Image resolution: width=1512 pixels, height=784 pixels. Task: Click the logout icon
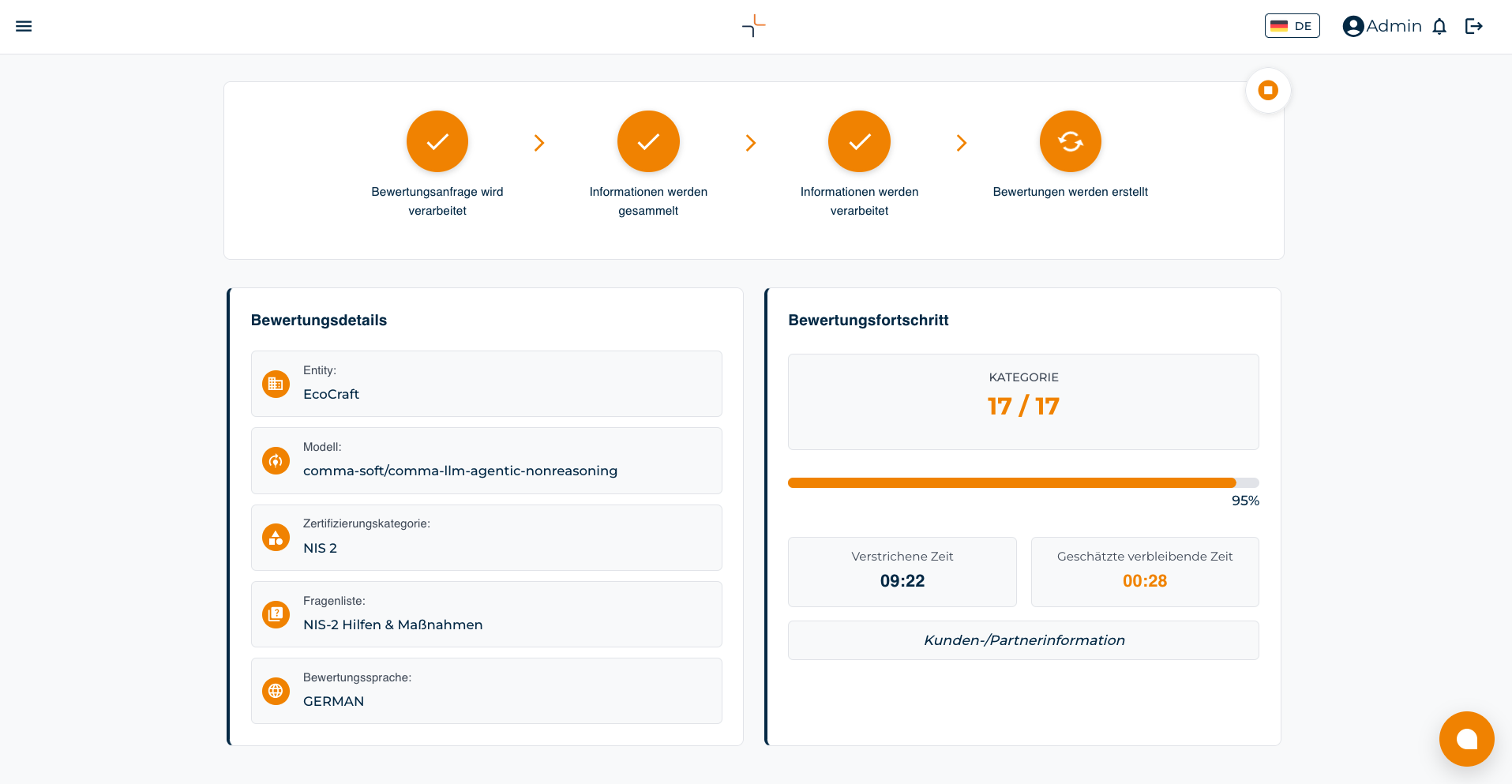pyautogui.click(x=1473, y=26)
